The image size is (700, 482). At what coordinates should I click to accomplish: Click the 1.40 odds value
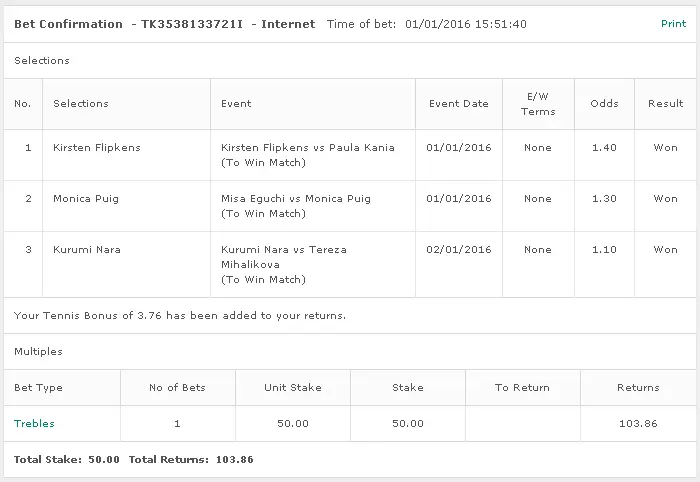click(x=604, y=147)
